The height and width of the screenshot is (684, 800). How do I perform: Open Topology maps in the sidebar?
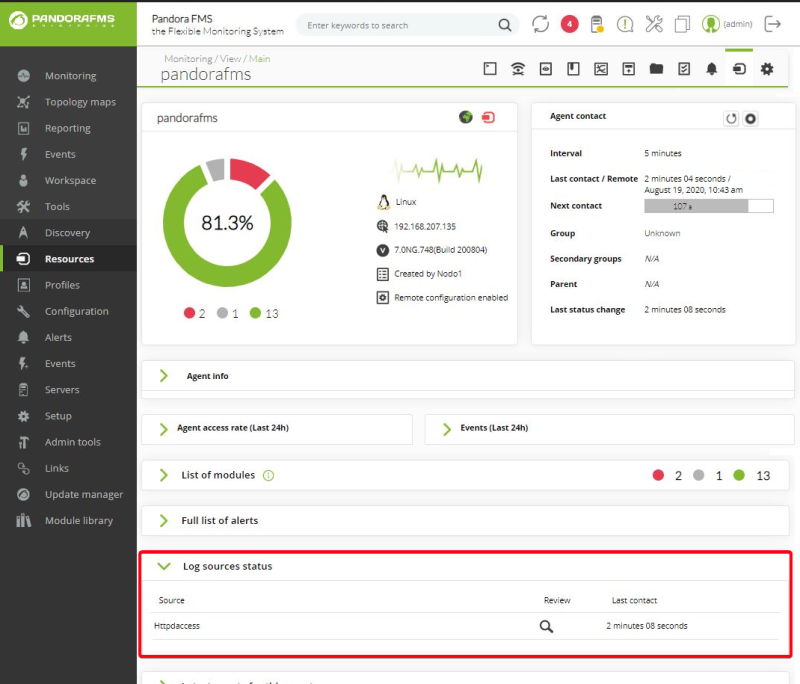point(68,102)
